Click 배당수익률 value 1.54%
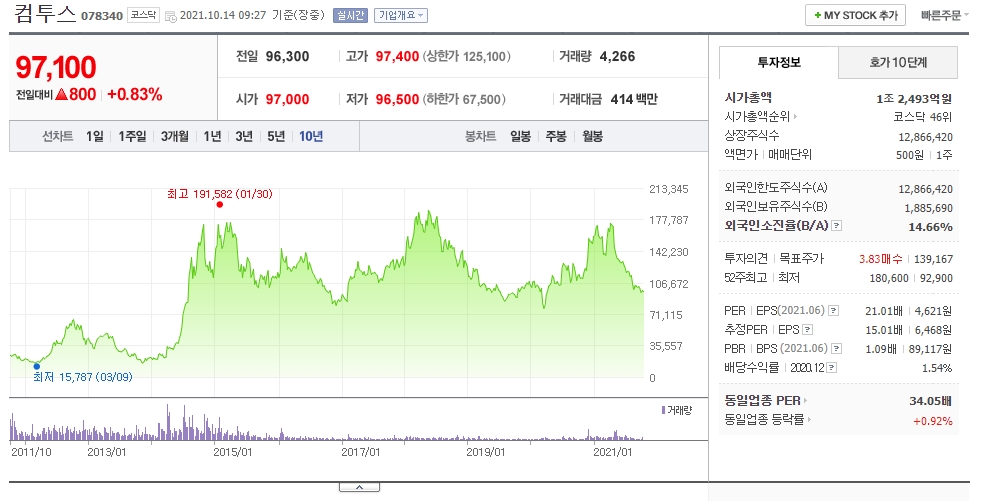This screenshot has width=986, height=501. (937, 368)
